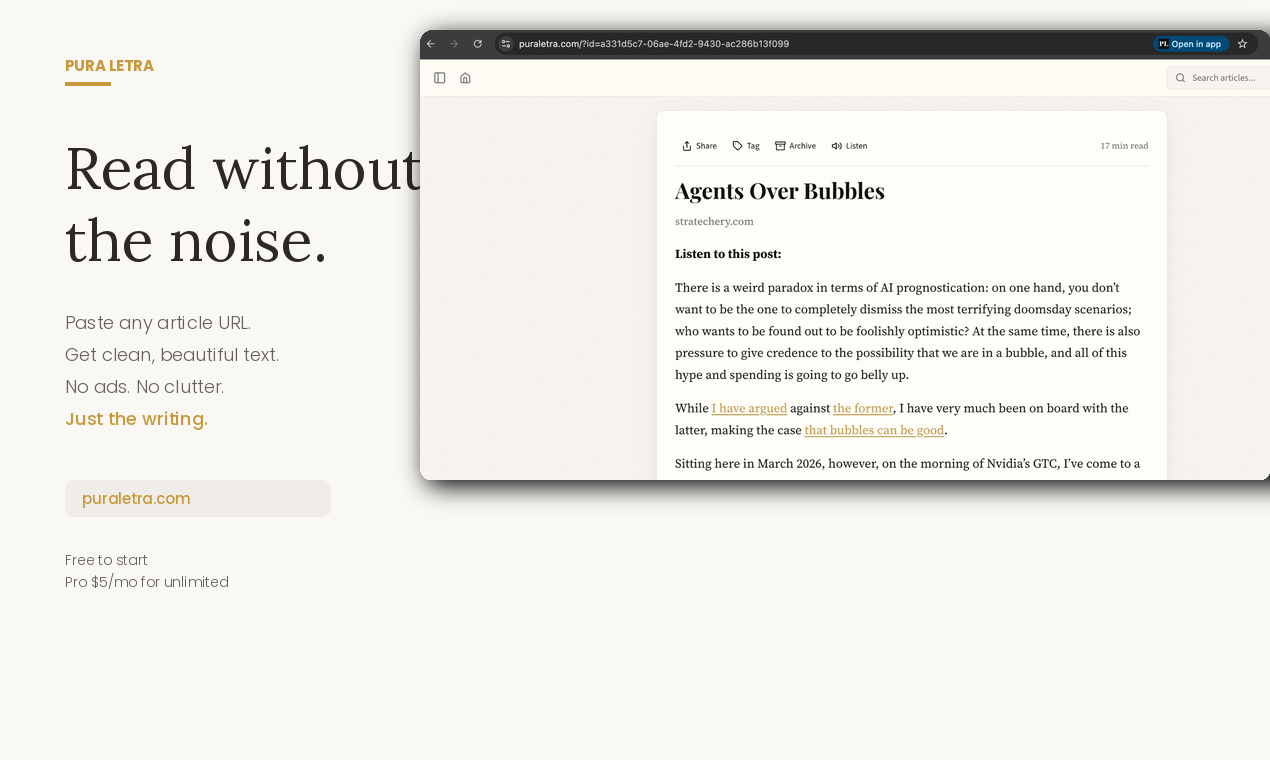Toggle the reader sidebar panel
This screenshot has width=1270, height=760.
[x=440, y=77]
